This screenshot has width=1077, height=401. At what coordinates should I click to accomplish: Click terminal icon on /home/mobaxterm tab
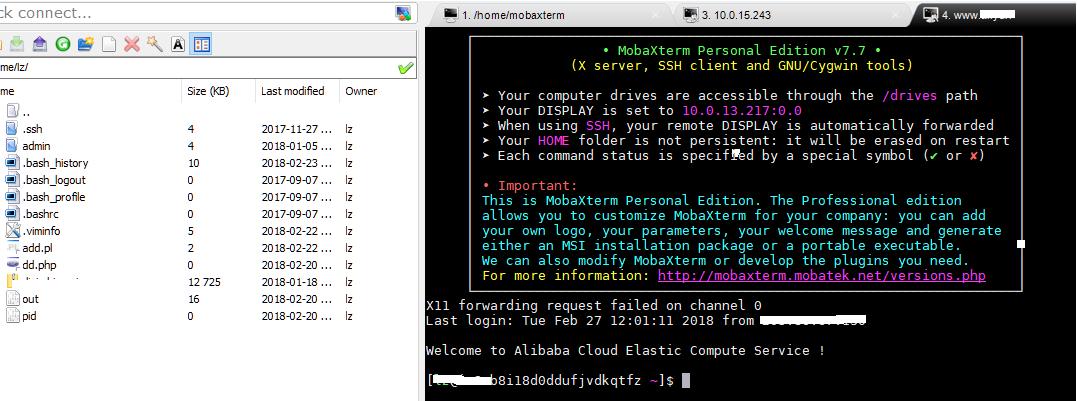(451, 14)
